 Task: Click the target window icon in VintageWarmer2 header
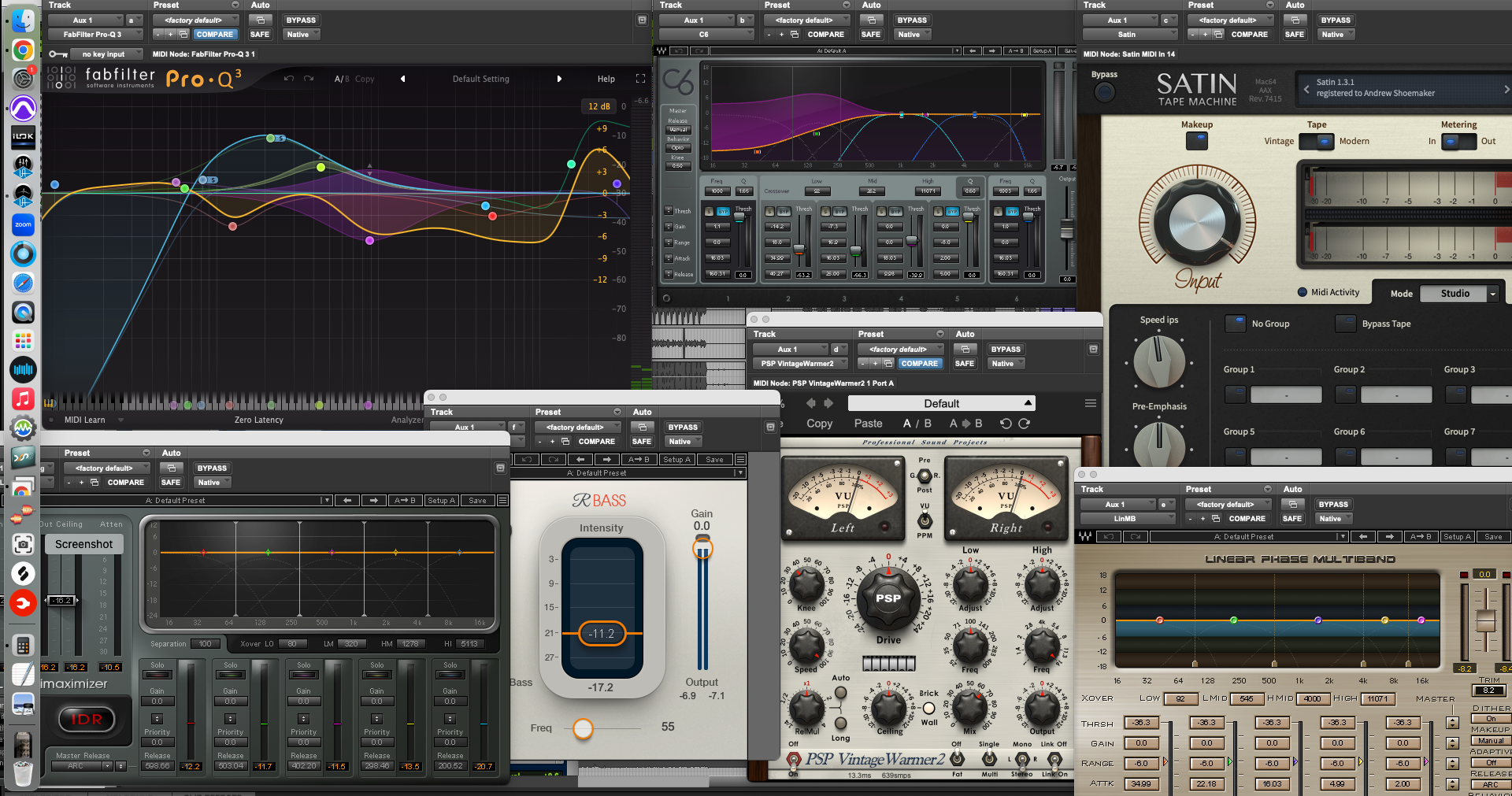pos(1093,349)
